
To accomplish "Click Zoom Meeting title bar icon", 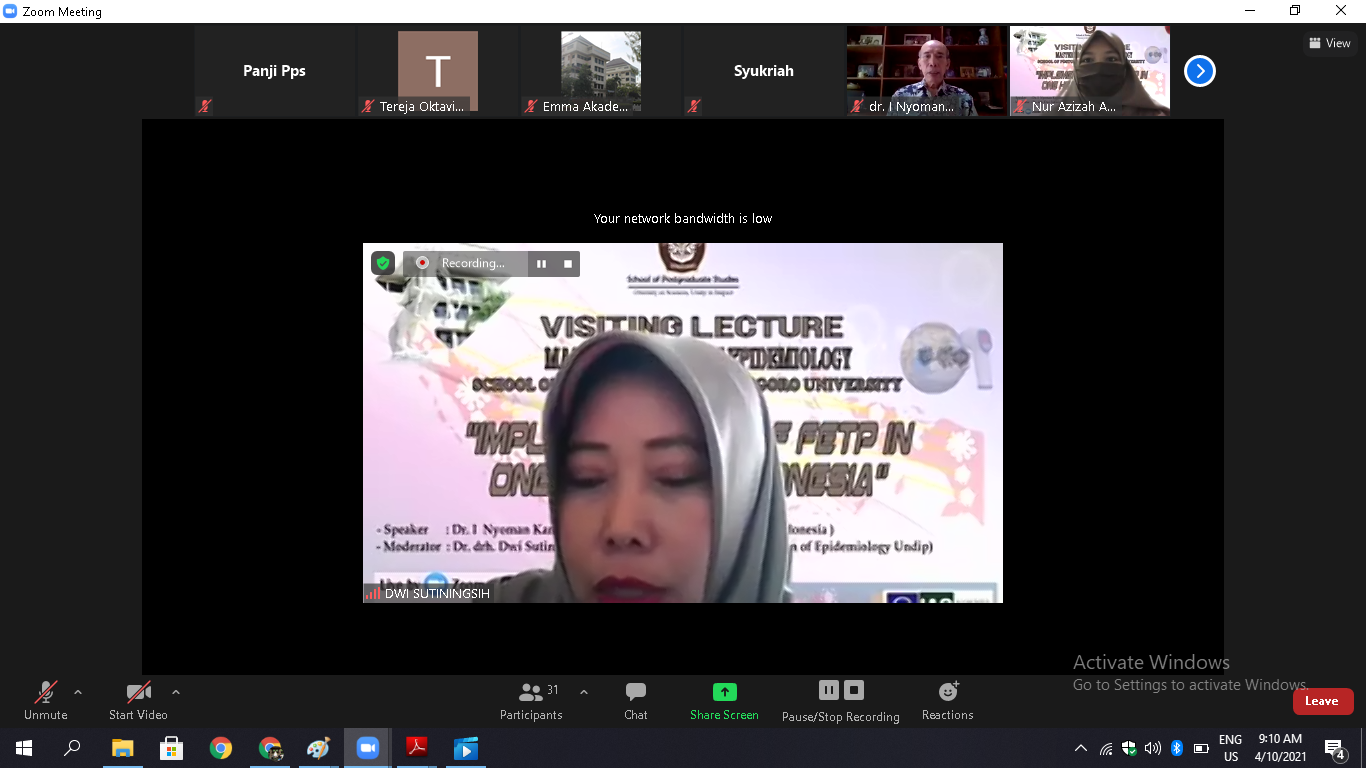I will coord(10,12).
